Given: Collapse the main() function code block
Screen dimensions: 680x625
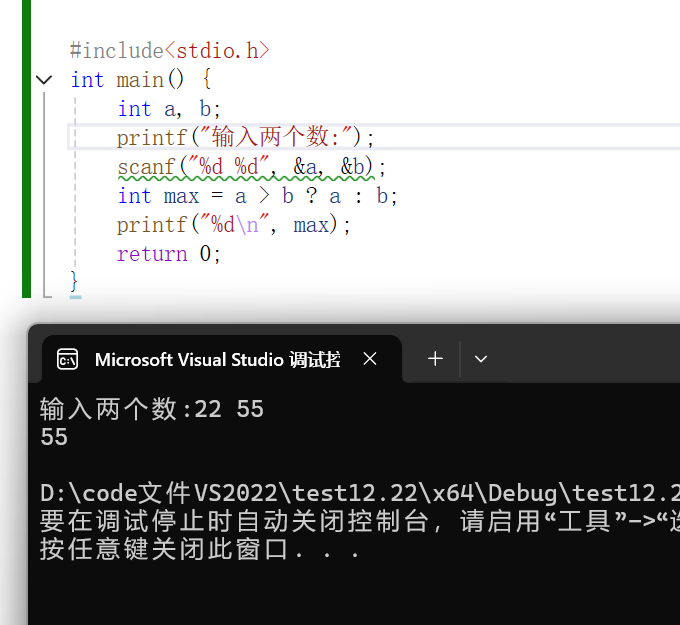Looking at the screenshot, I should [x=44, y=80].
